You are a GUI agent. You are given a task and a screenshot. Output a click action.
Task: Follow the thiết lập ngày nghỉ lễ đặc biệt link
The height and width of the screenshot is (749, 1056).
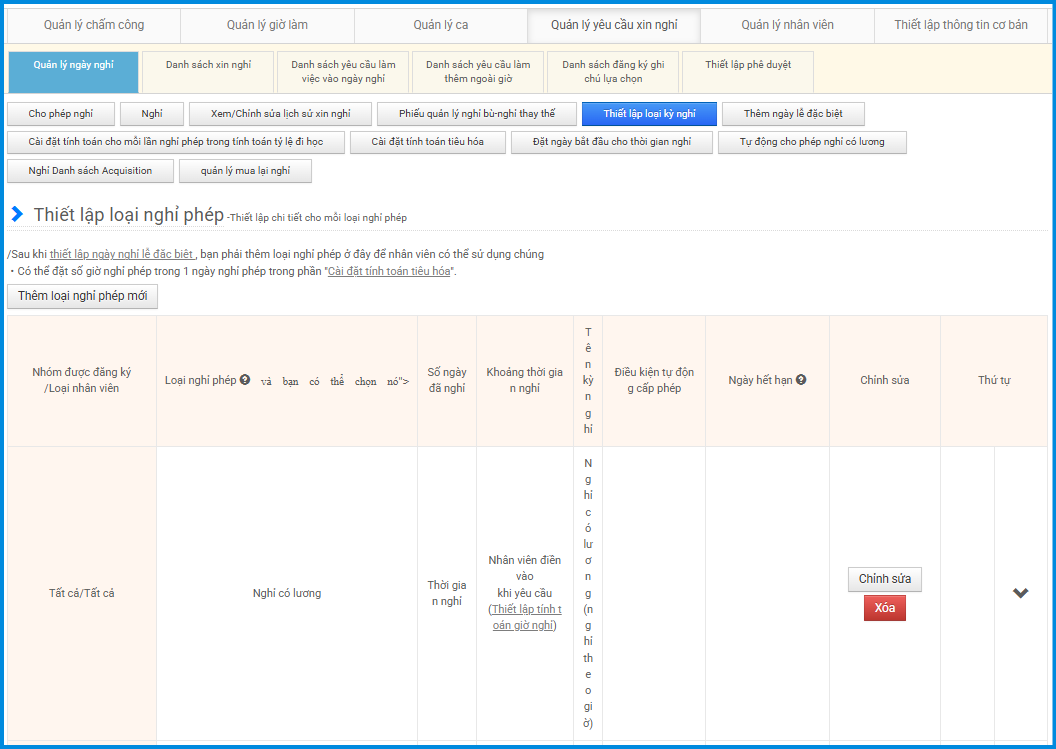click(122, 254)
